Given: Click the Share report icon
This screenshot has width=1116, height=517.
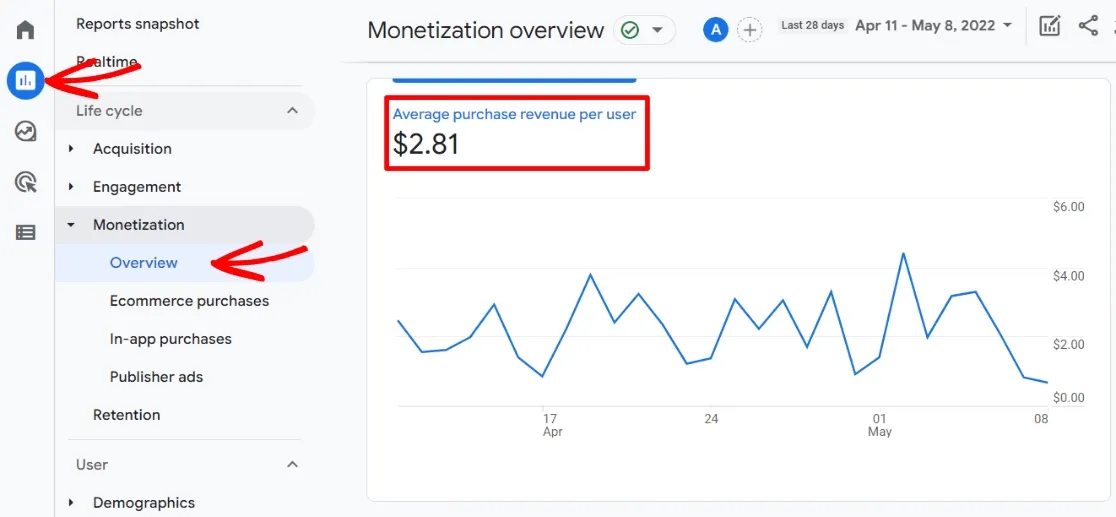Looking at the screenshot, I should tap(1089, 27).
